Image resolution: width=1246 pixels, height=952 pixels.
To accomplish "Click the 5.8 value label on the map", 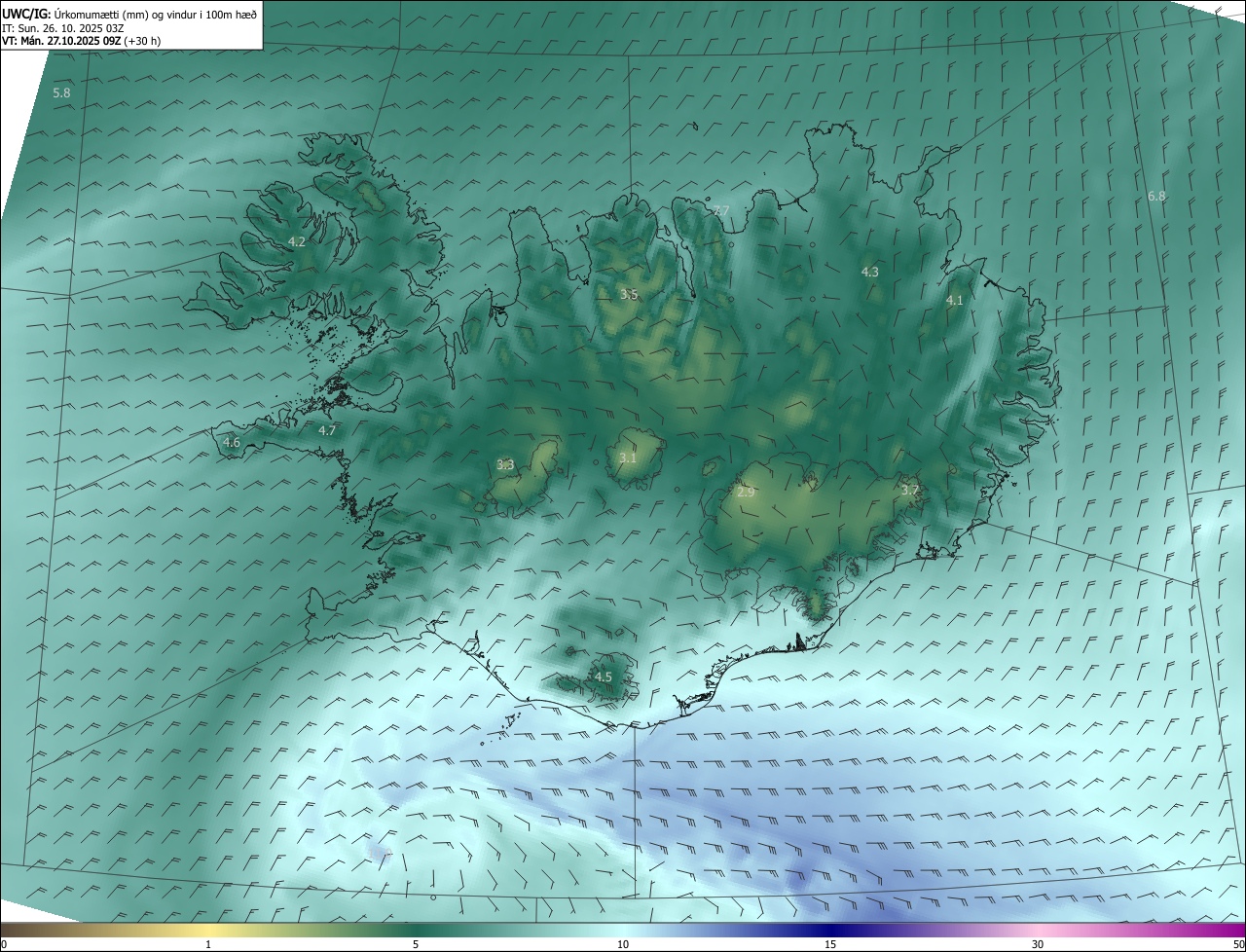I will tap(61, 92).
